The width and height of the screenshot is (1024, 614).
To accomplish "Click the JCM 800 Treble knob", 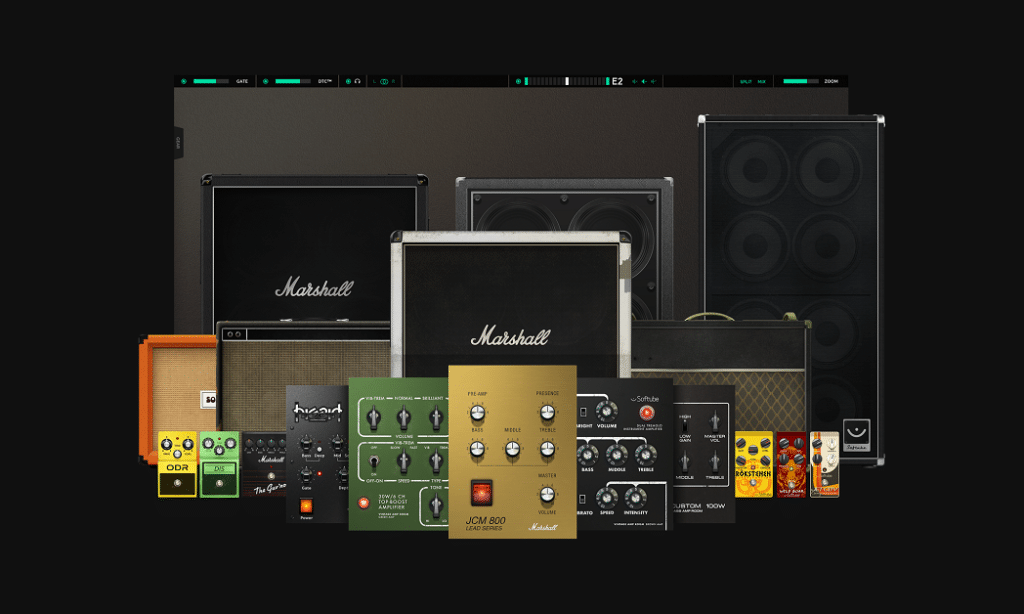I will coord(547,449).
